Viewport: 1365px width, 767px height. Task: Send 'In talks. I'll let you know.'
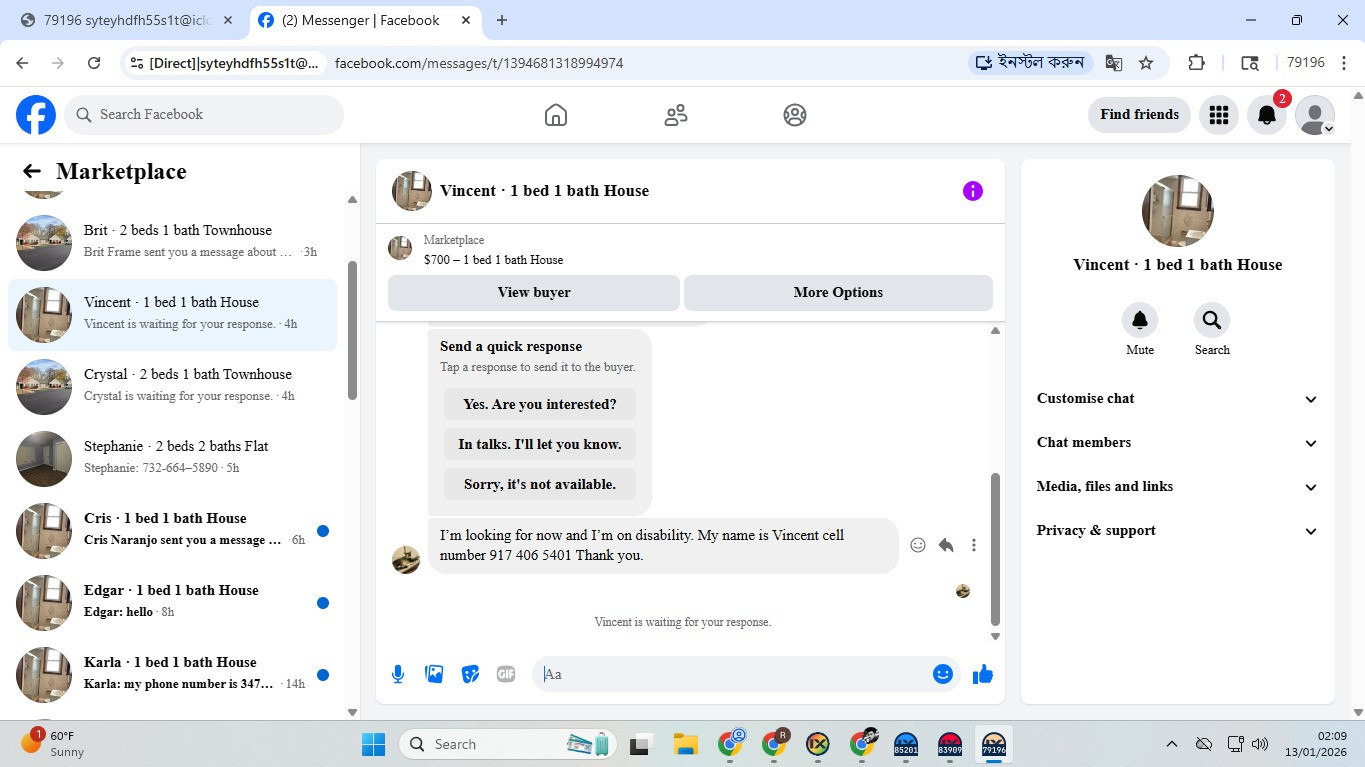pos(540,445)
